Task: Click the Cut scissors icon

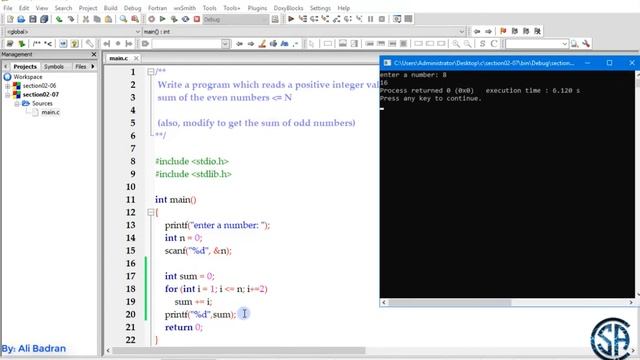Action: click(x=86, y=19)
